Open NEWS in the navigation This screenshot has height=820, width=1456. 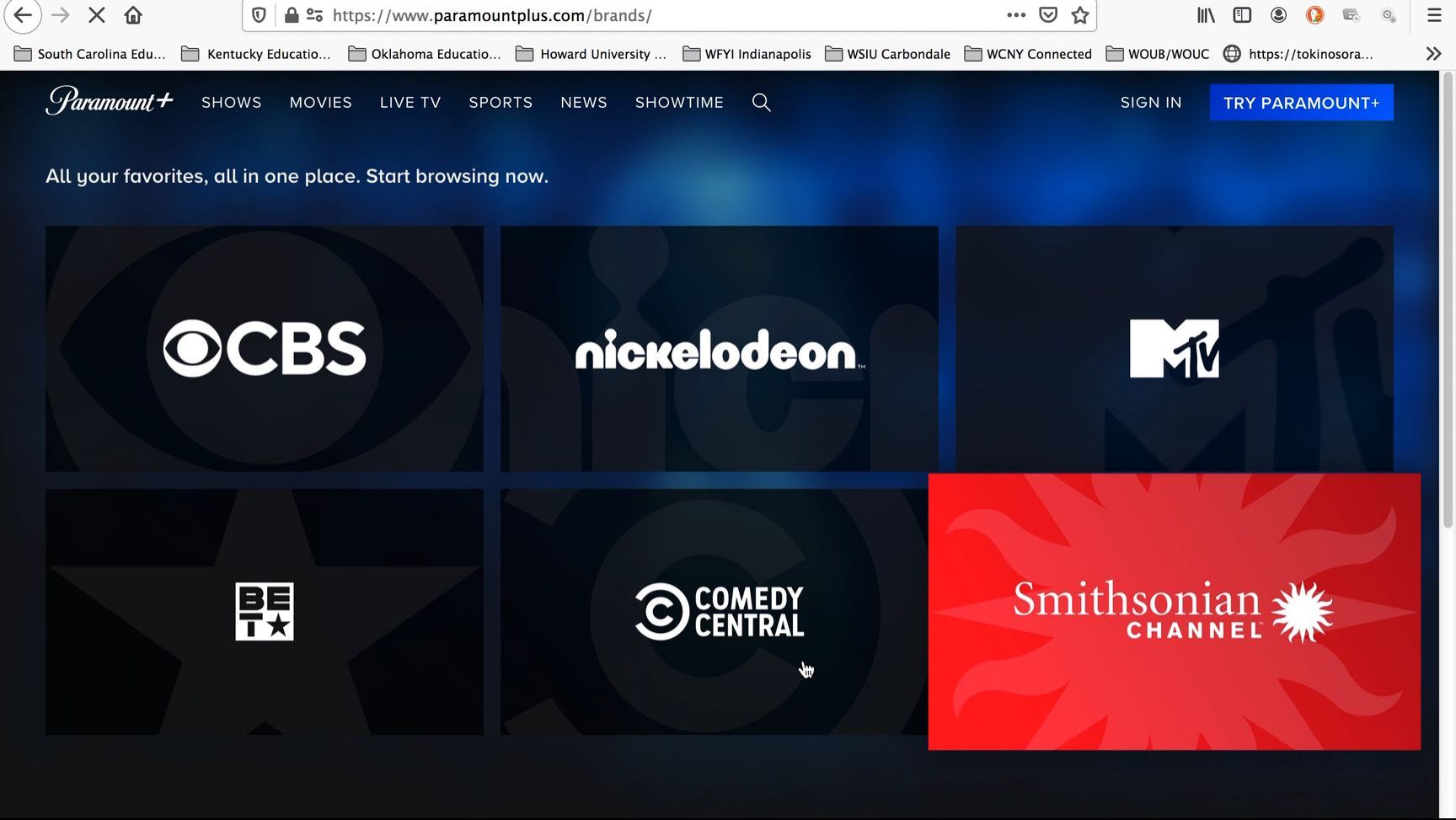[x=584, y=102]
